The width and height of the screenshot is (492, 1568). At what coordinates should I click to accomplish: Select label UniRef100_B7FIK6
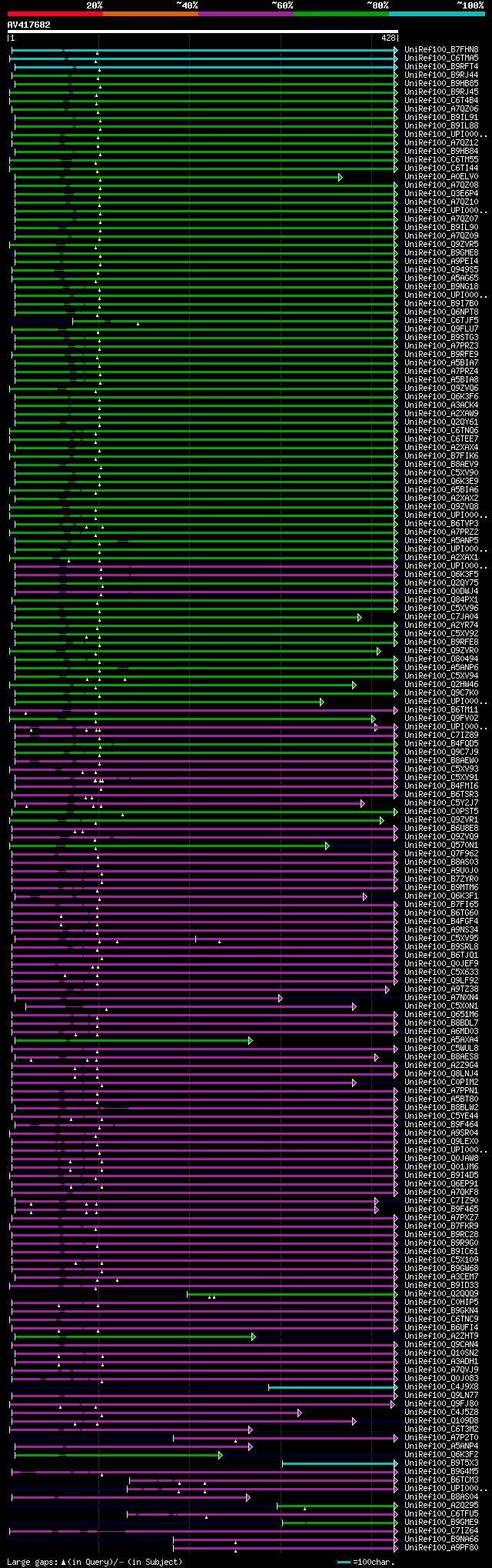pos(441,456)
